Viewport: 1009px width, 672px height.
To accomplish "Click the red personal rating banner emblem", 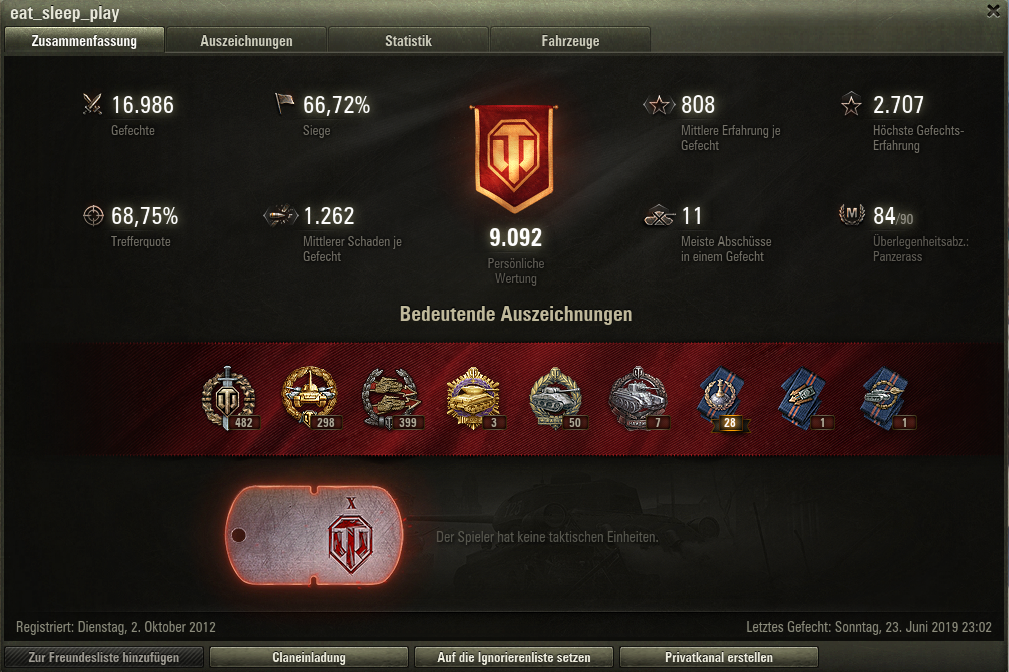I will [514, 158].
